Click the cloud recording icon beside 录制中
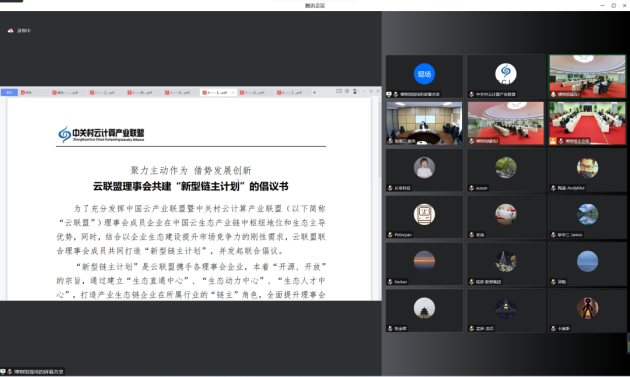The height and width of the screenshot is (377, 630). coord(10,31)
